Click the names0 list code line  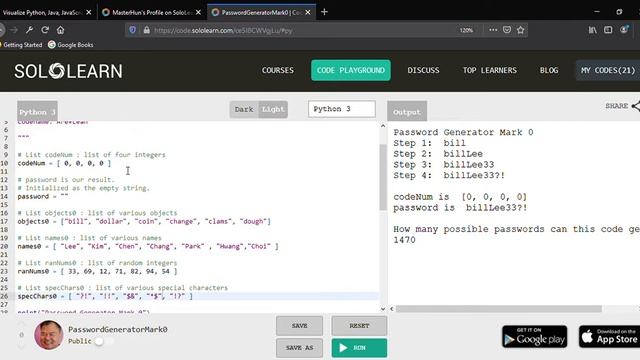(x=148, y=247)
